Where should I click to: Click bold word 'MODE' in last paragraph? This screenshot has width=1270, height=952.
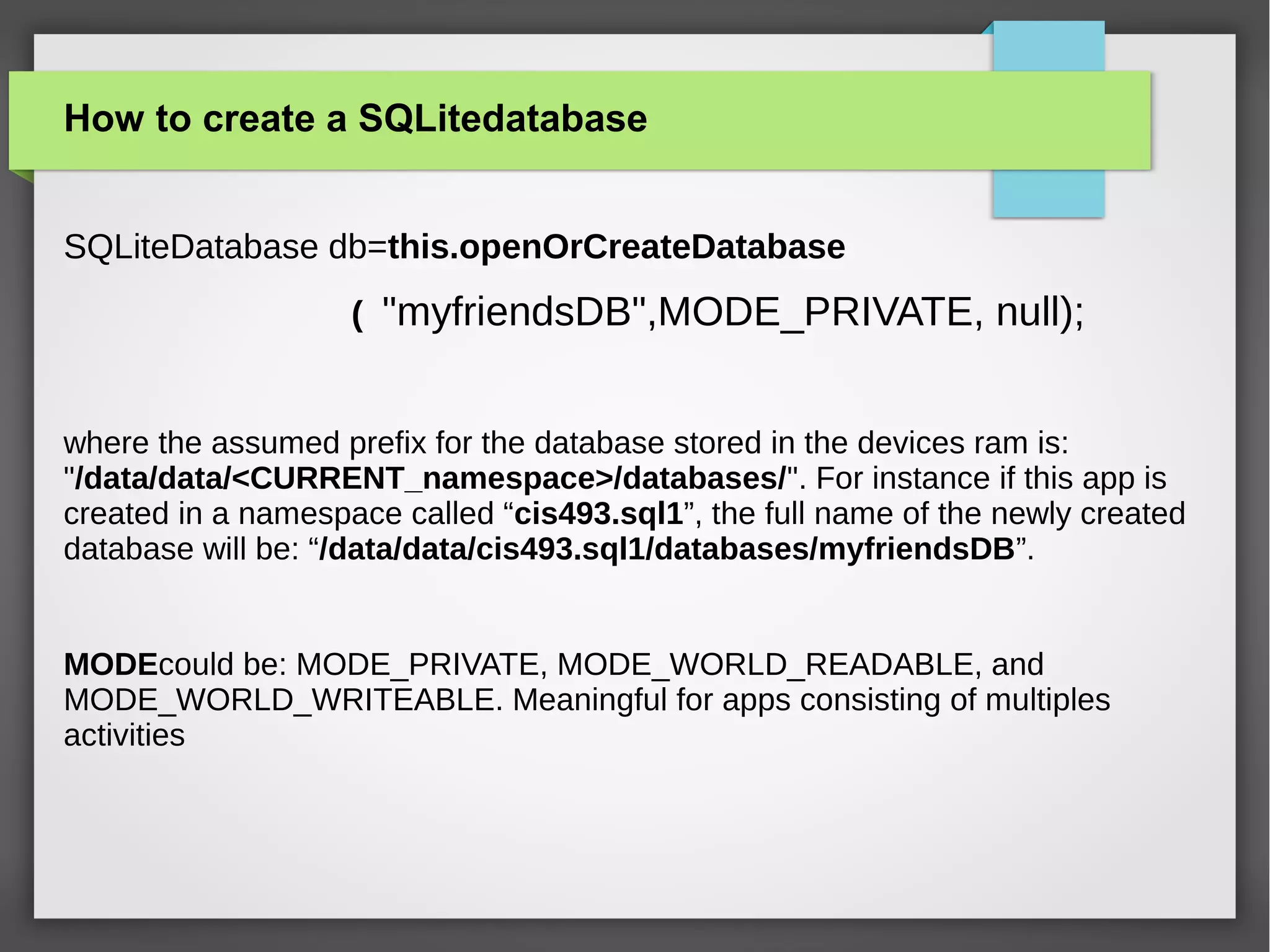pos(111,664)
